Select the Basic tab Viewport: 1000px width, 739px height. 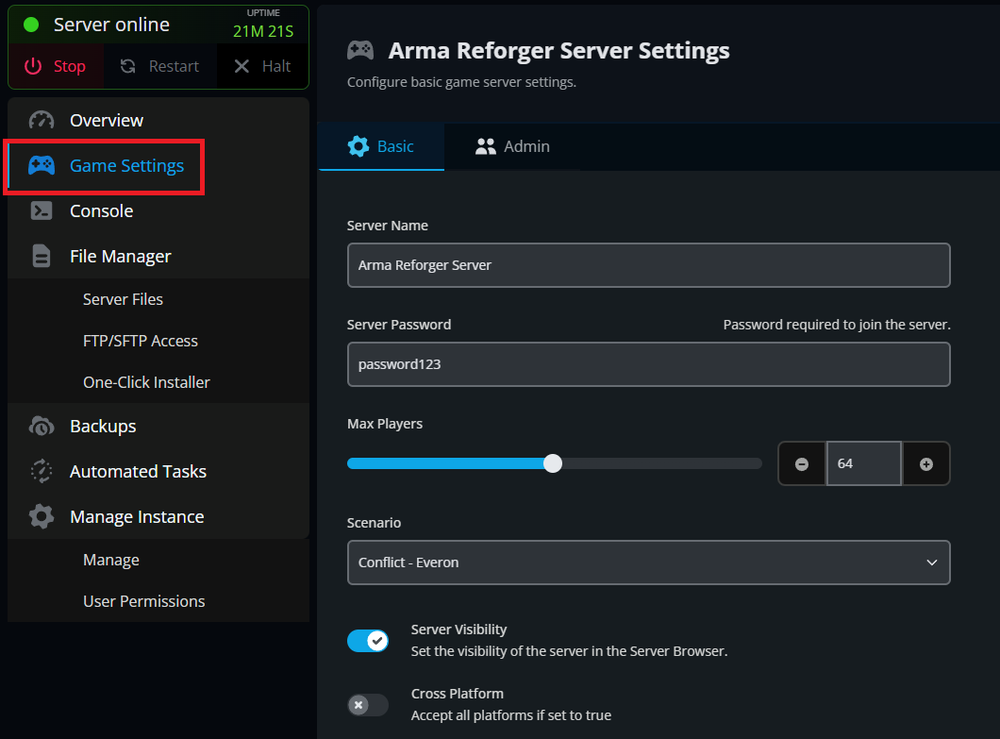click(381, 147)
